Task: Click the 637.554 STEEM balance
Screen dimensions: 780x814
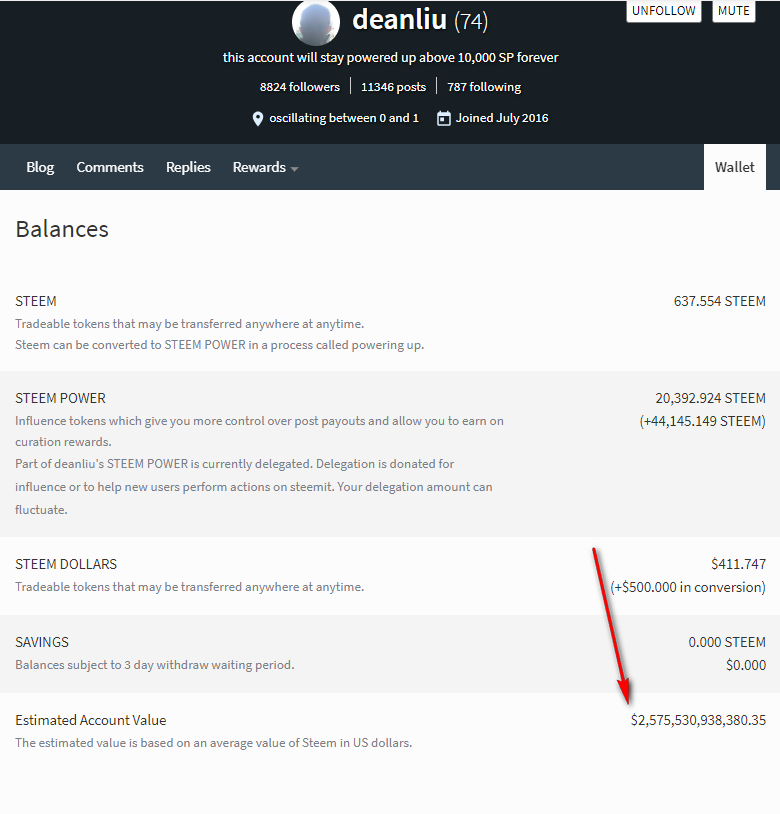Action: pos(719,301)
